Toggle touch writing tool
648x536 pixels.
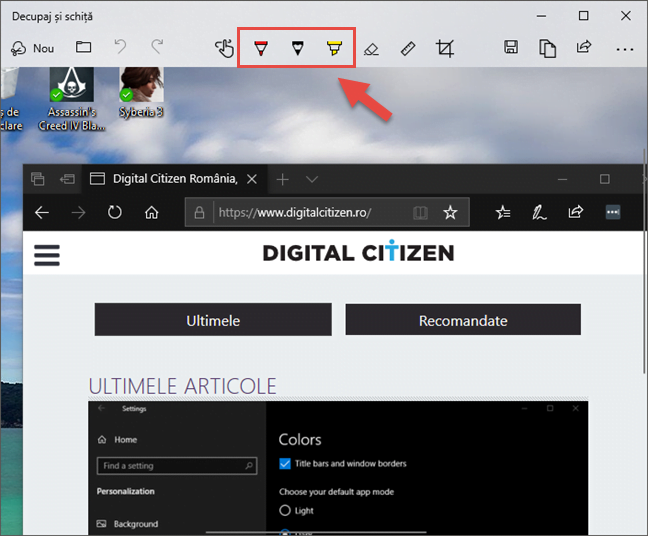point(224,48)
